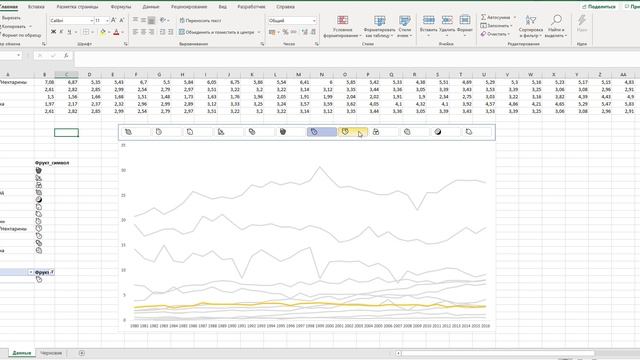Switch to the Вставка ribbon tab
The height and width of the screenshot is (360, 640).
click(x=36, y=7)
